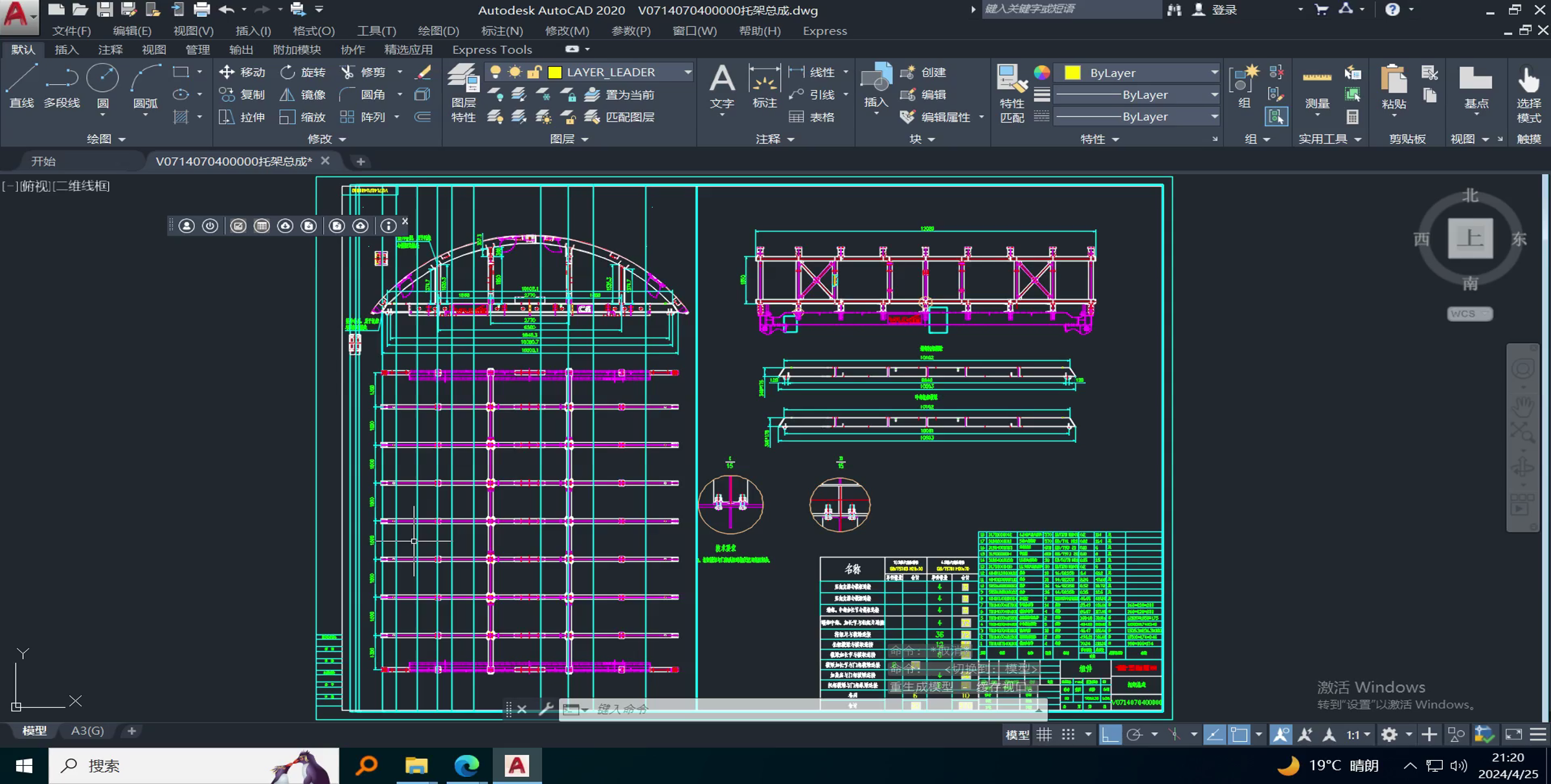Viewport: 1551px width, 784px height.
Task: Click the color wheel icon in Properties panel
Action: [1041, 73]
